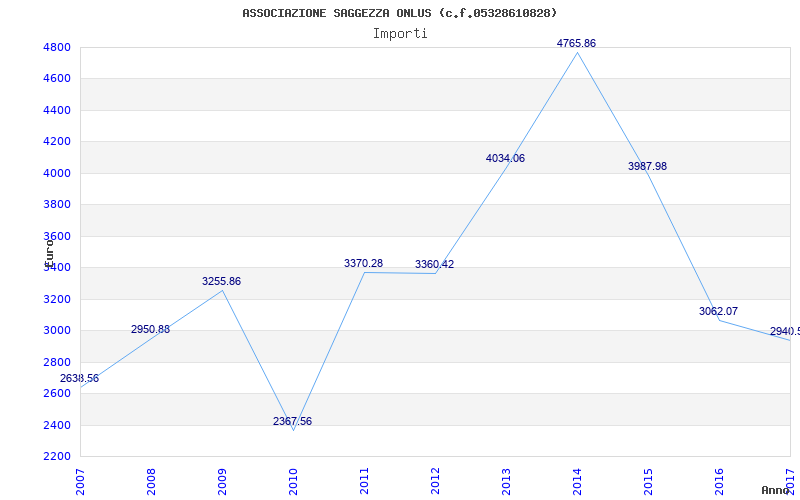Click y-axis tick label 2600
This screenshot has width=800, height=500.
click(56, 394)
